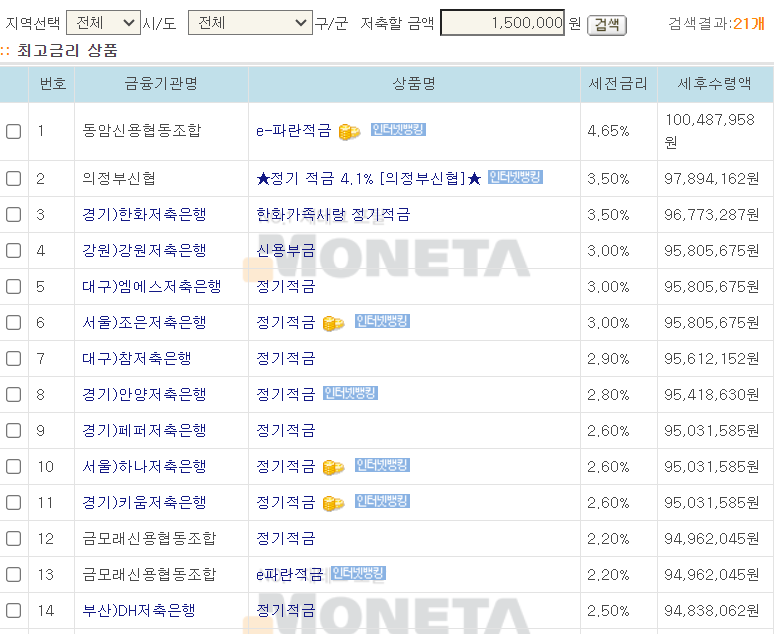Viewport: 775px width, 634px height.
Task: Open 경기)키움저축은행 institution link
Action: 144,503
